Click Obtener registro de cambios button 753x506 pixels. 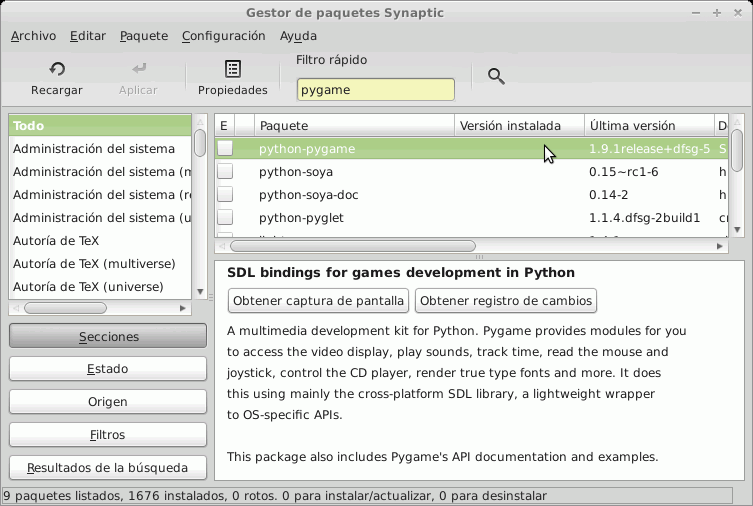tap(506, 301)
